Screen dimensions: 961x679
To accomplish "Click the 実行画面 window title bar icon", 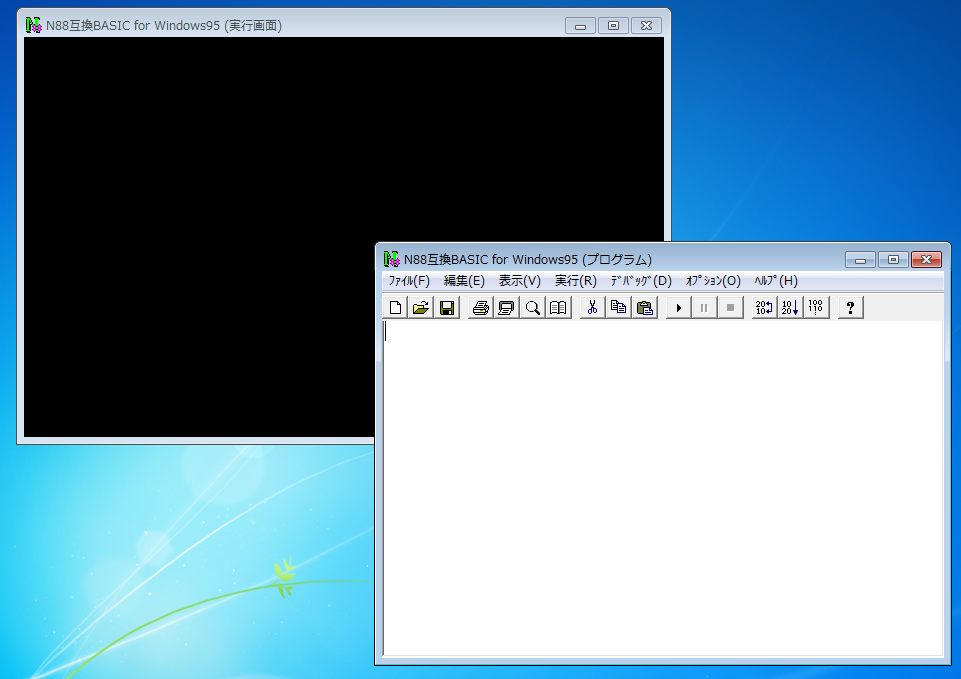I will [34, 25].
